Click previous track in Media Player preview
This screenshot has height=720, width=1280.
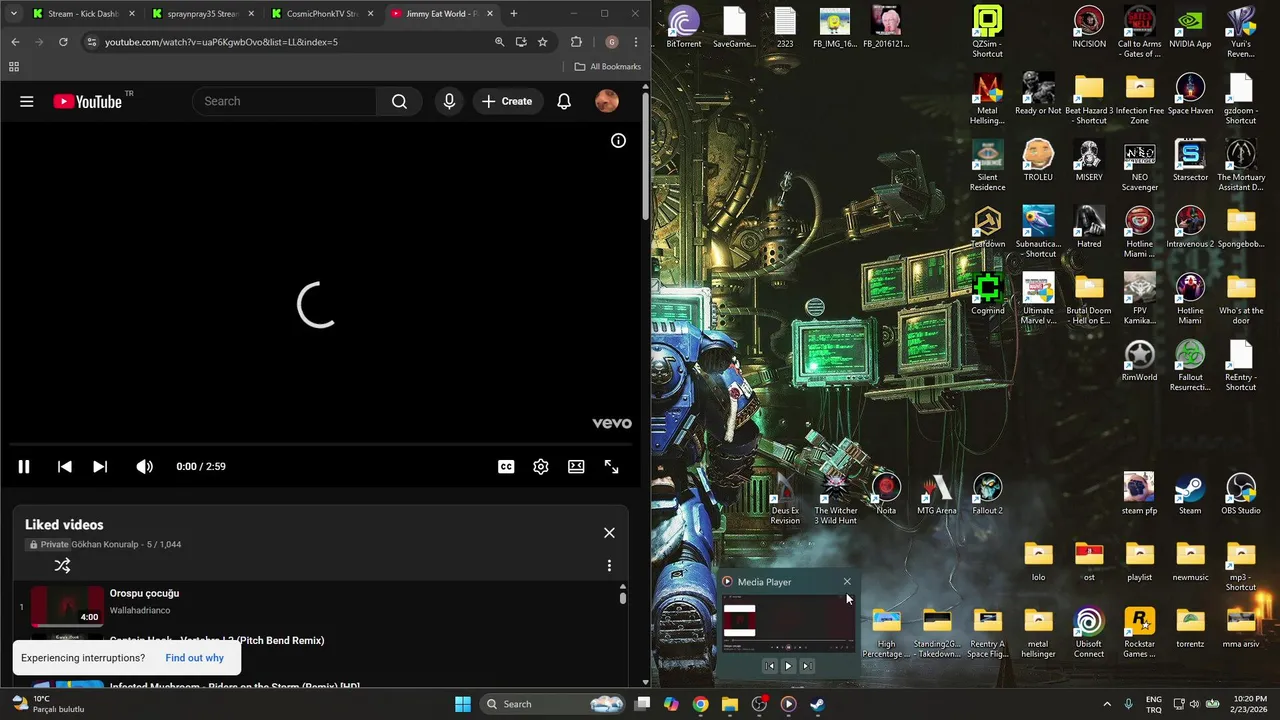point(769,665)
